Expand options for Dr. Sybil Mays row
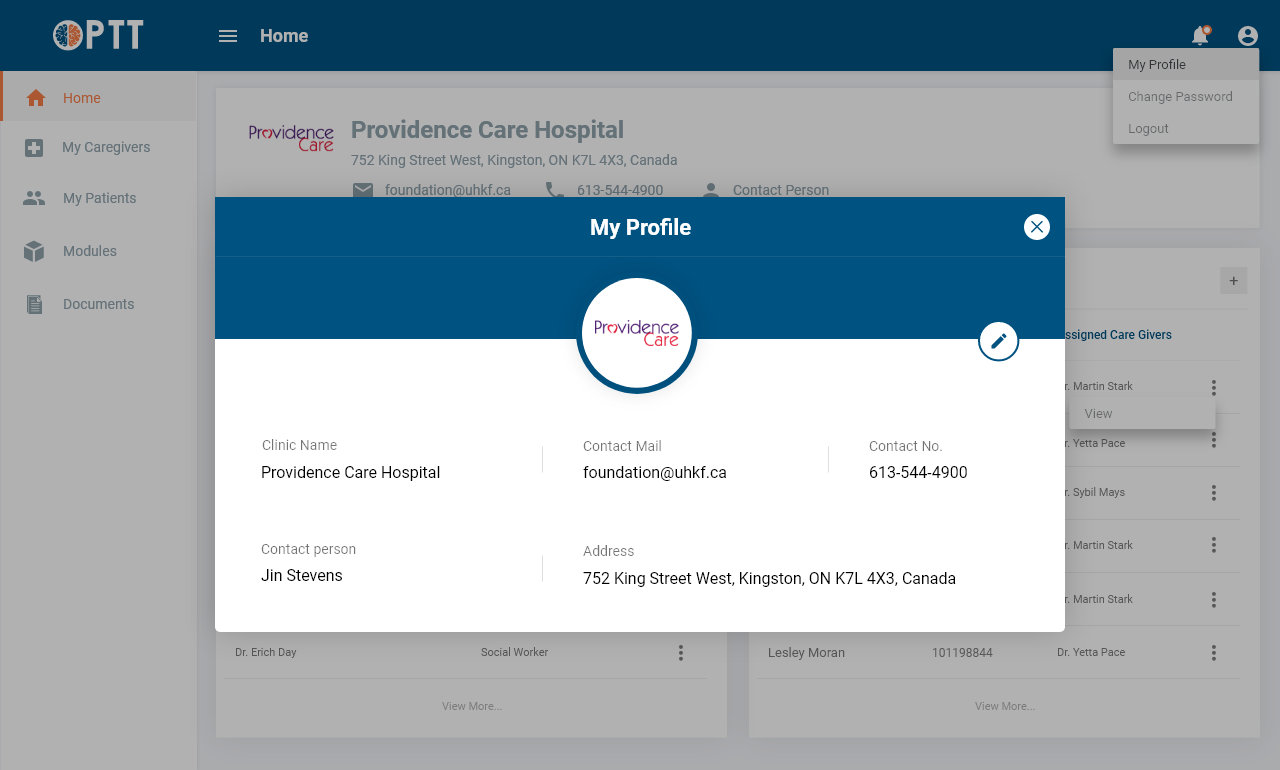 [1213, 493]
